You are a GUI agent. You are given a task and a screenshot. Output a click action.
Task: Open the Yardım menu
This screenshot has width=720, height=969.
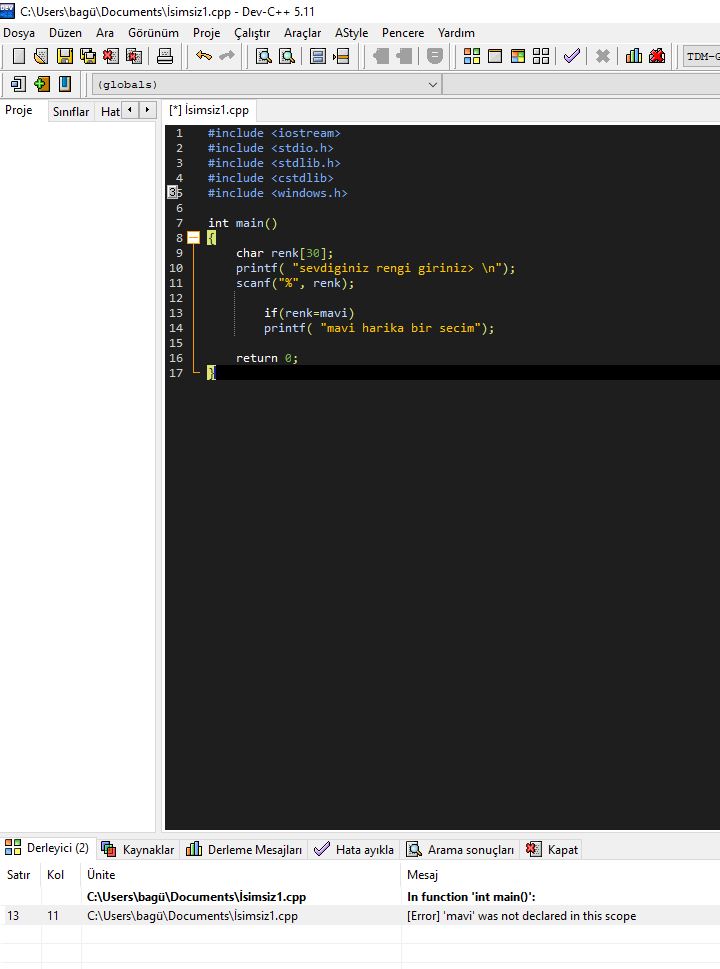pyautogui.click(x=456, y=33)
